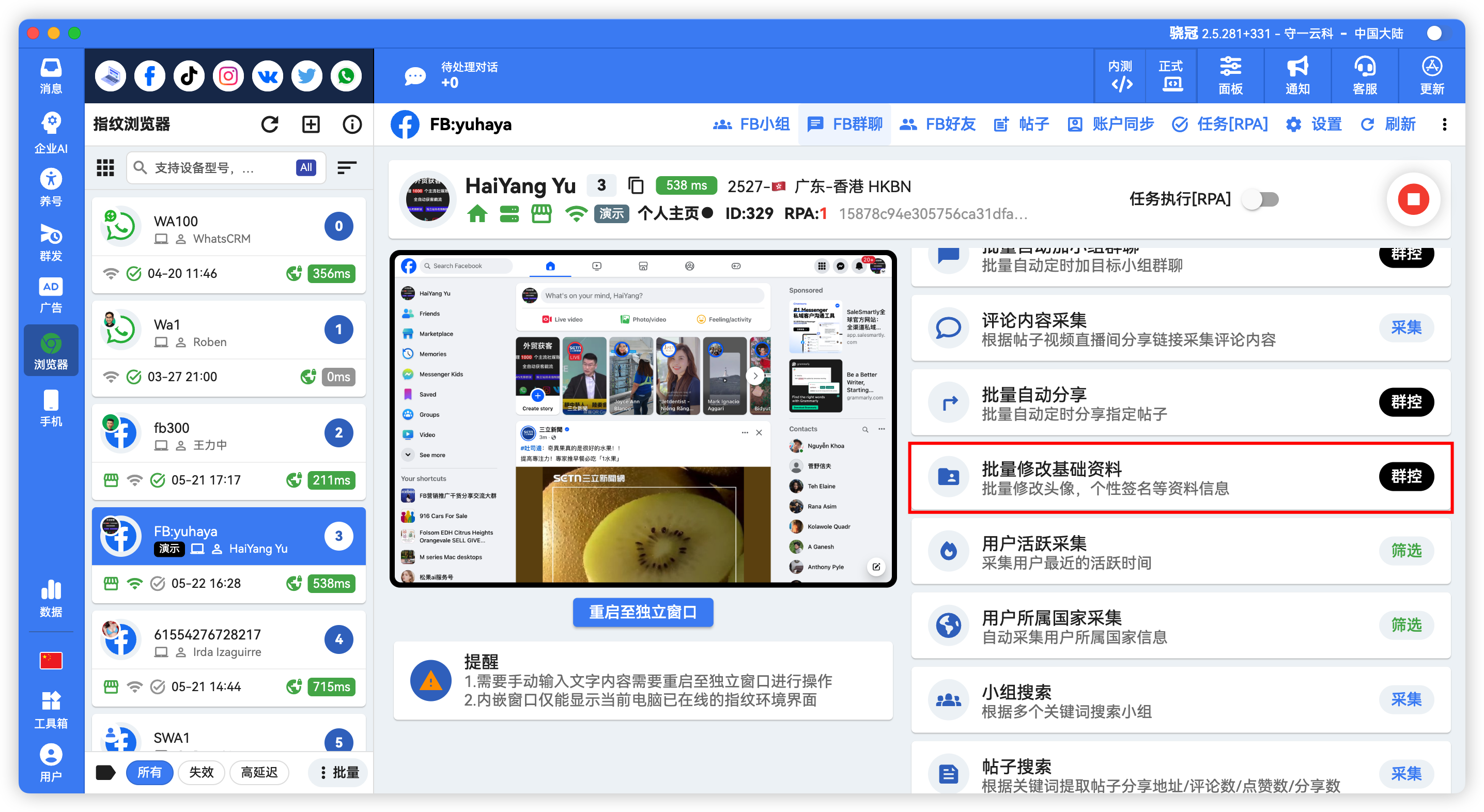Open the All search filter dropdown
The height and width of the screenshot is (812, 1484).
(x=306, y=167)
